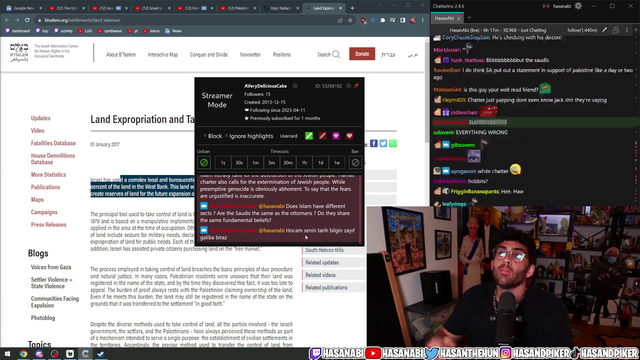This screenshot has height=360, width=640.
Task: Open Fatalities Database link
Action: click(x=53, y=143)
